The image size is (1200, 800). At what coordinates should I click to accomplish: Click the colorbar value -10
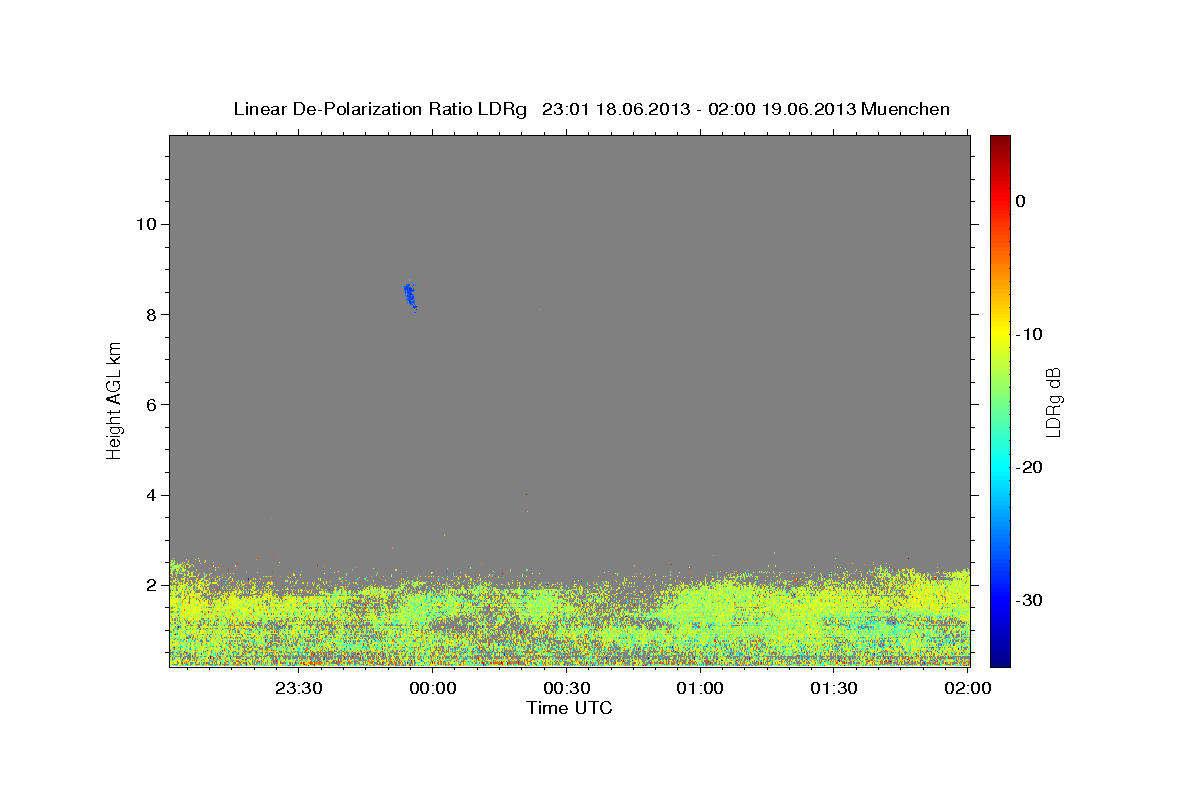1029,334
